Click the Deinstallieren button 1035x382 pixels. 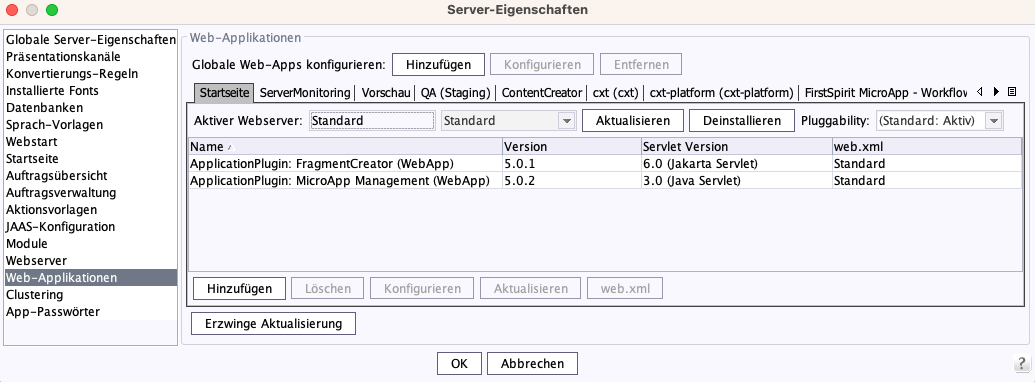coord(742,121)
